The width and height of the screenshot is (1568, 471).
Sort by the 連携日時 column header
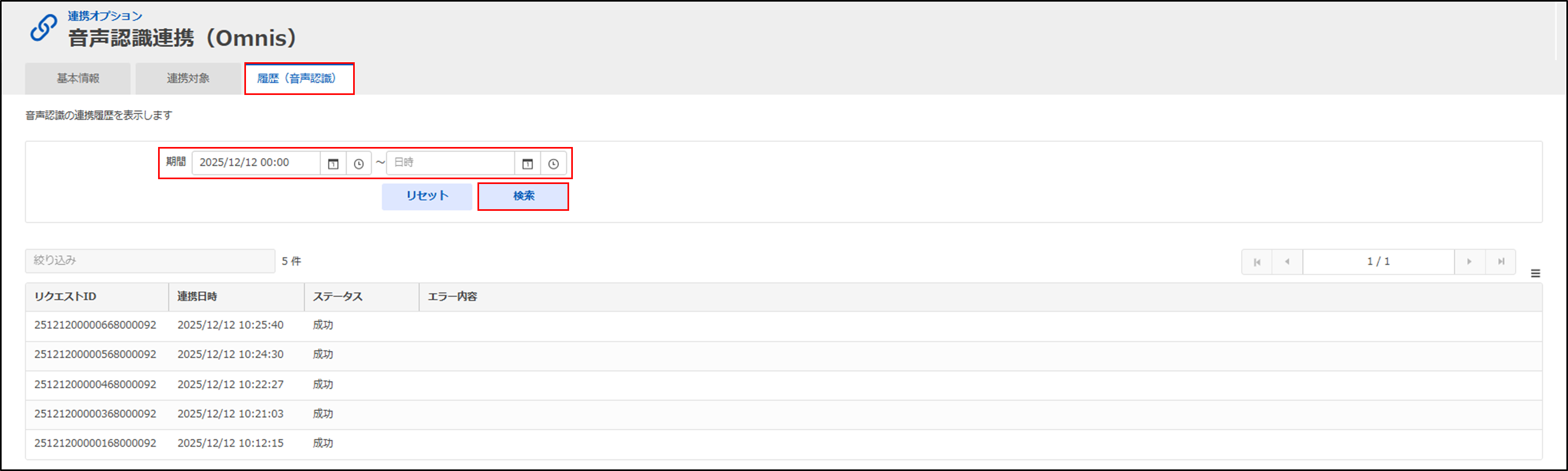tap(197, 297)
